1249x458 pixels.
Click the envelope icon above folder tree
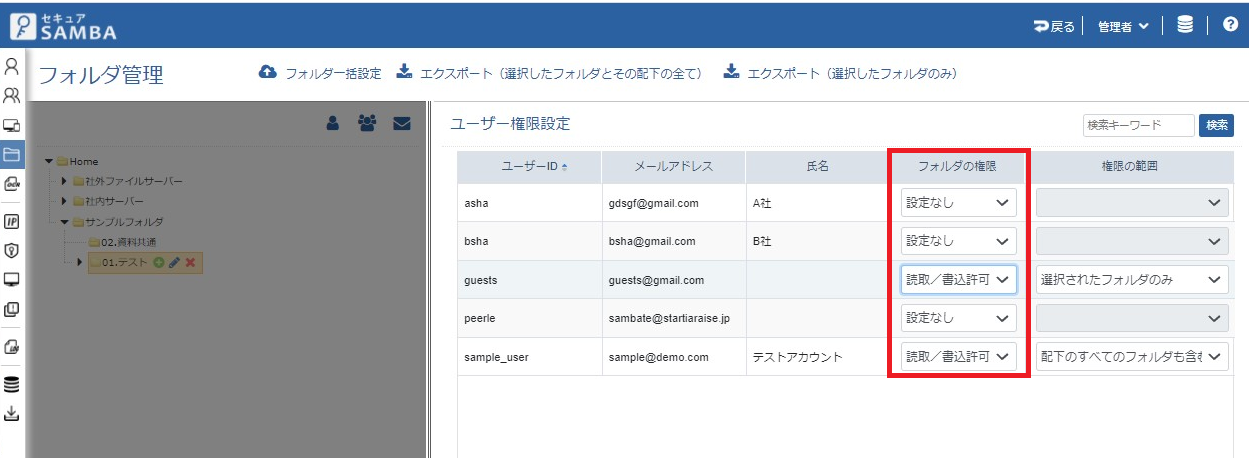tap(402, 124)
